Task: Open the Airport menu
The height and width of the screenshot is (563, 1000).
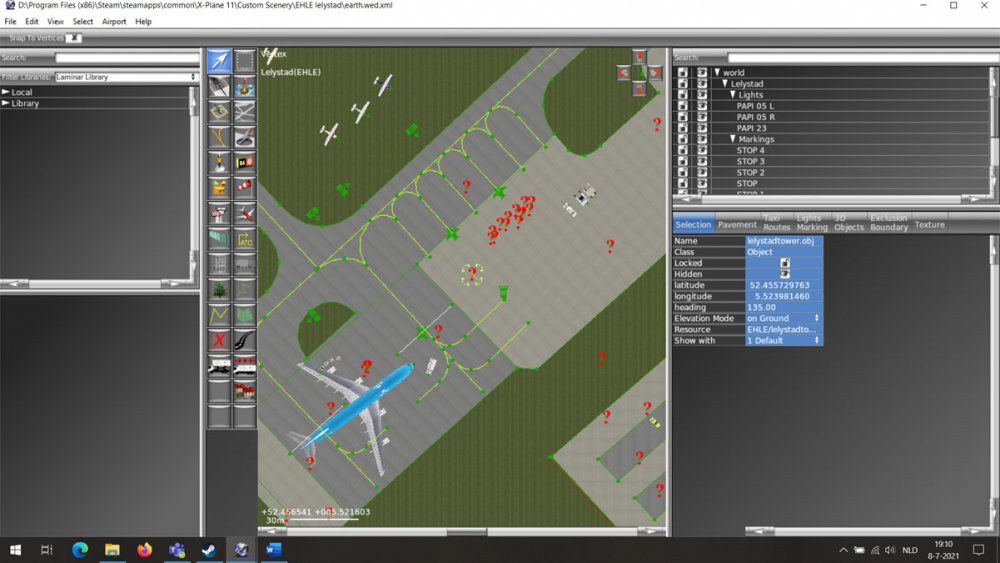Action: (114, 21)
